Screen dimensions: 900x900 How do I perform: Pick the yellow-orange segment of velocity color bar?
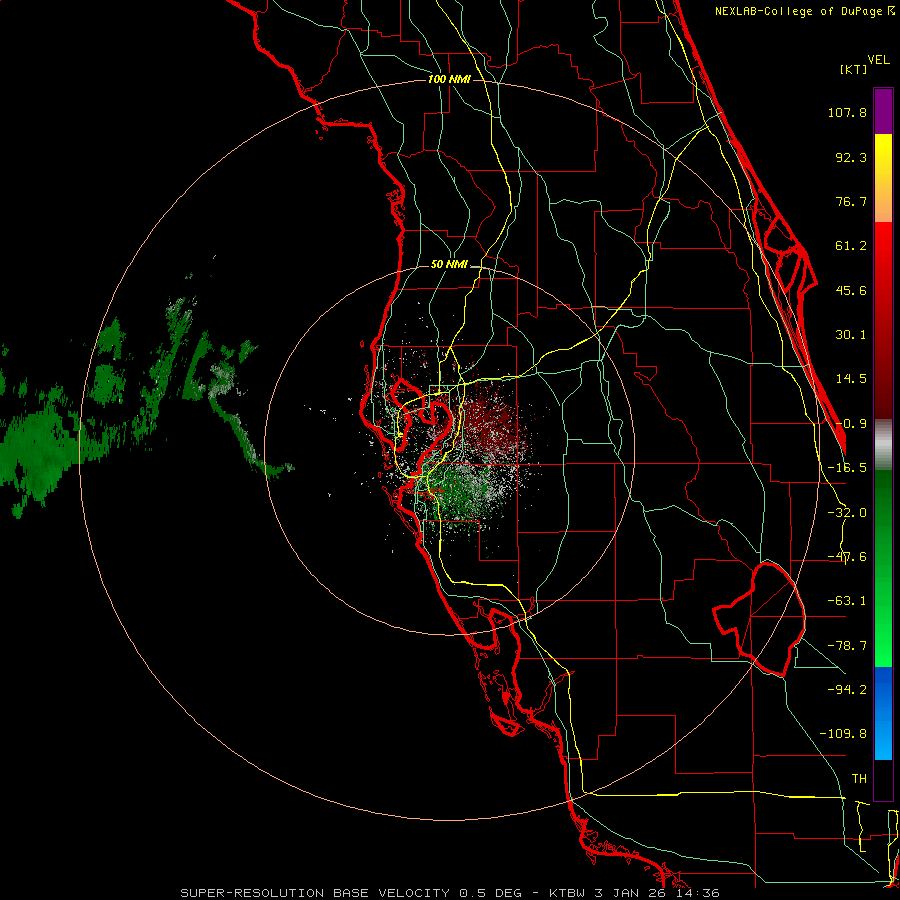coord(883,178)
